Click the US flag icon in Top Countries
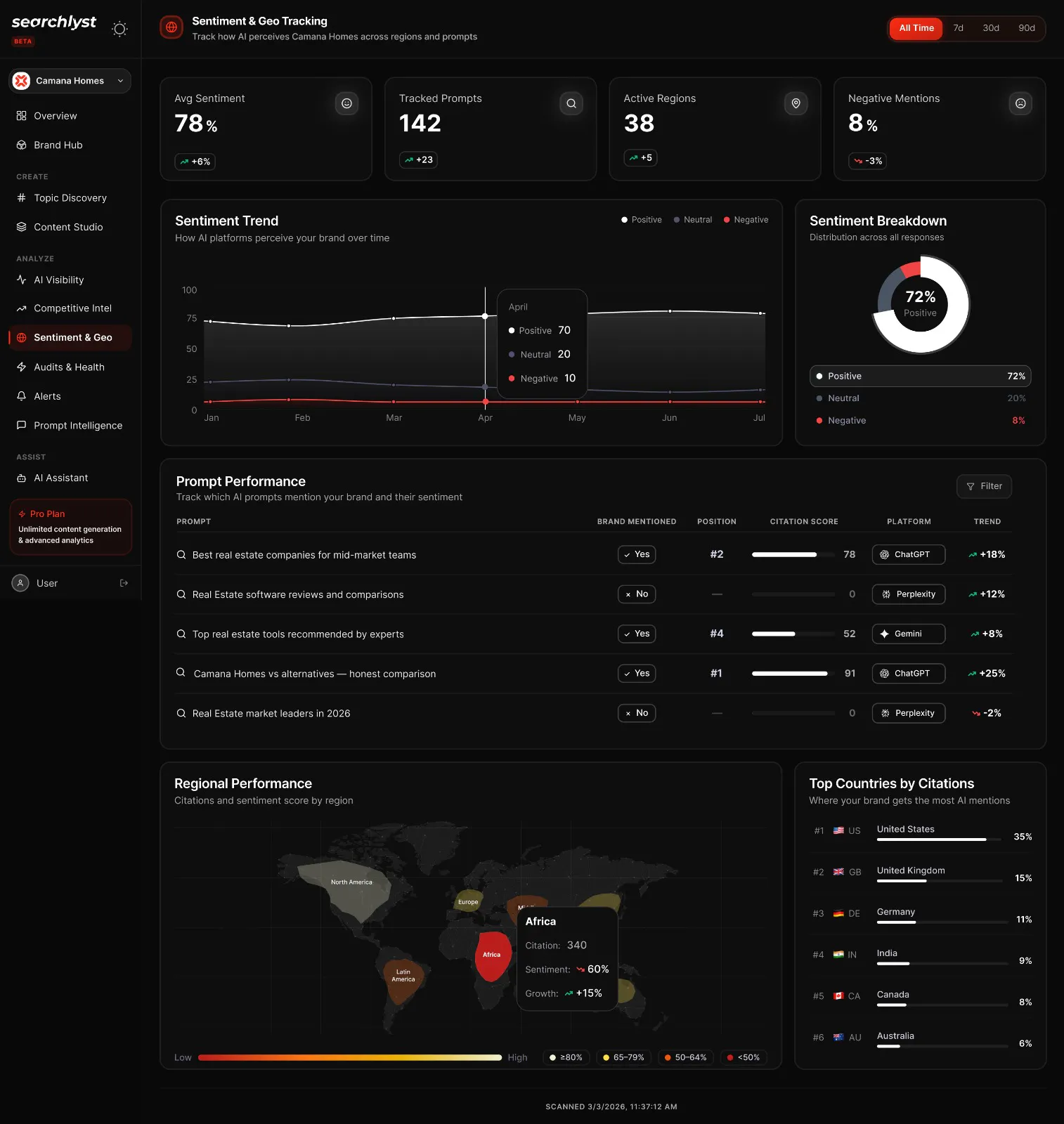The image size is (1064, 1124). [x=838, y=830]
